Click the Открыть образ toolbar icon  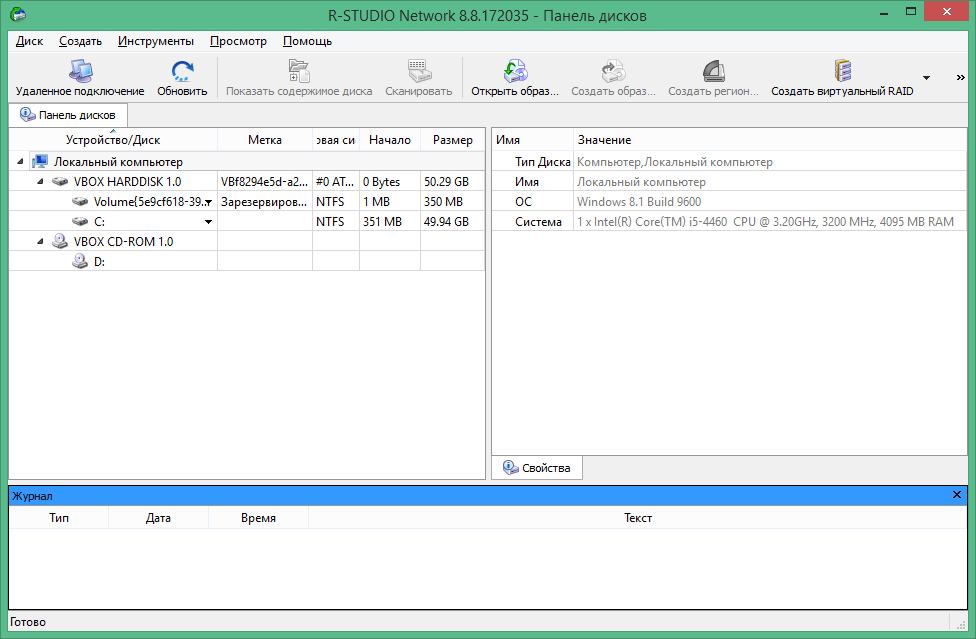515,70
